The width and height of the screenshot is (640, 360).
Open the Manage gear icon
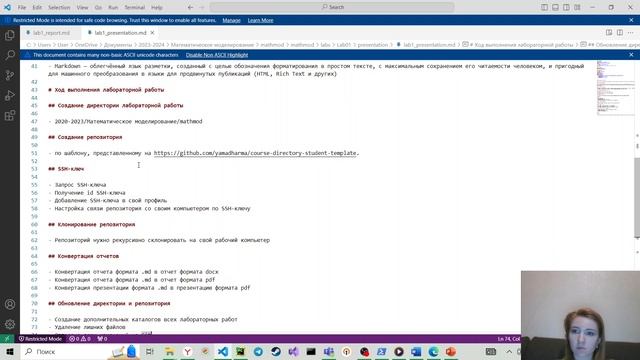(x=10, y=324)
